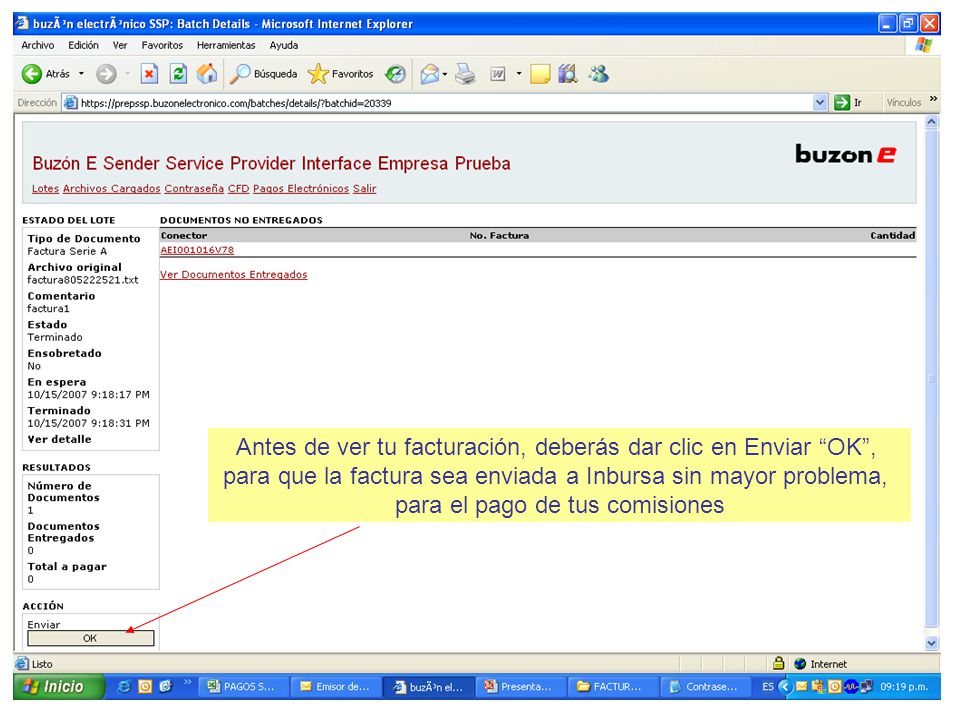Open the CFD link
960x720 pixels.
tap(239, 189)
